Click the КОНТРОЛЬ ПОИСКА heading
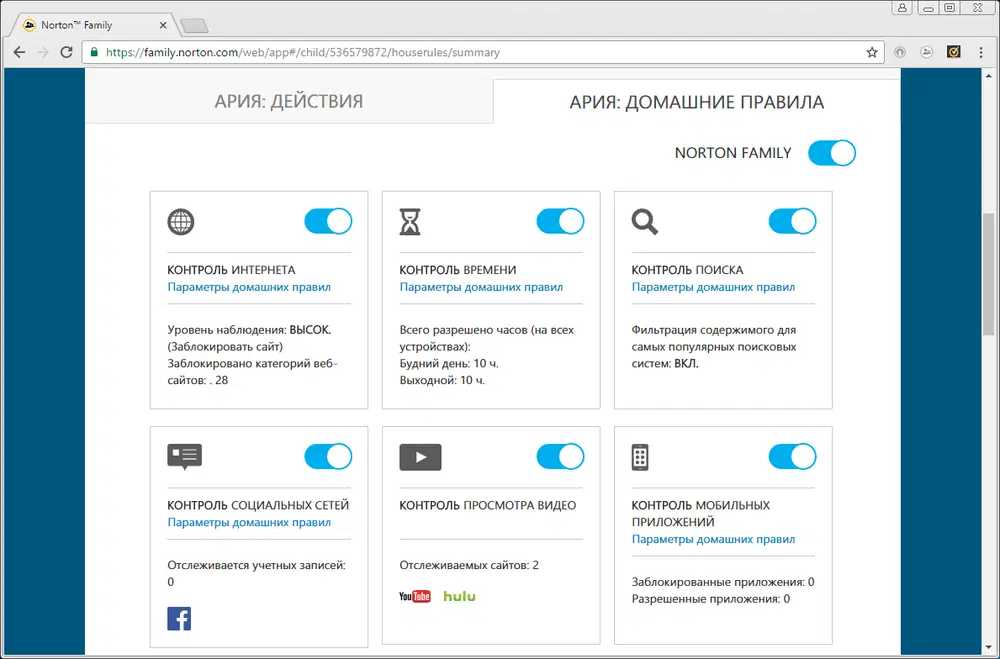Image resolution: width=1000 pixels, height=659 pixels. pyautogui.click(x=687, y=270)
